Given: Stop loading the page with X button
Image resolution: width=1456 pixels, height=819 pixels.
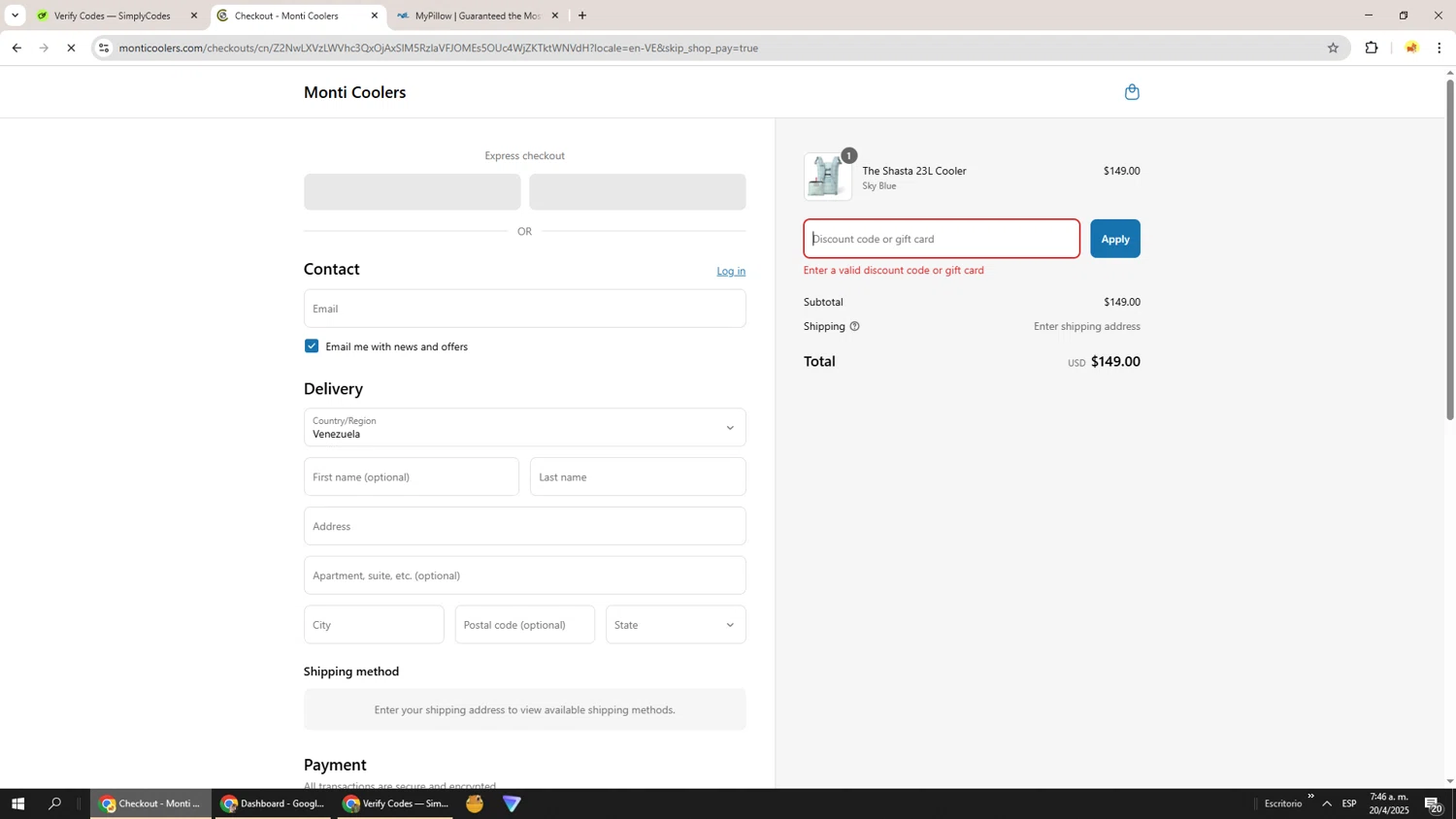Looking at the screenshot, I should [x=71, y=48].
